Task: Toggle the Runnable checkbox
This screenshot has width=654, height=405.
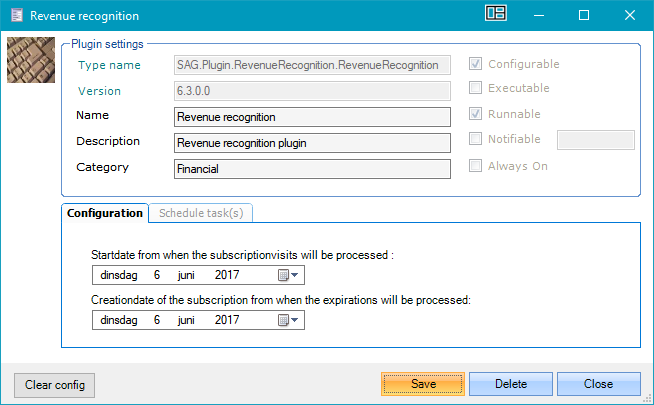Action: coord(477,114)
